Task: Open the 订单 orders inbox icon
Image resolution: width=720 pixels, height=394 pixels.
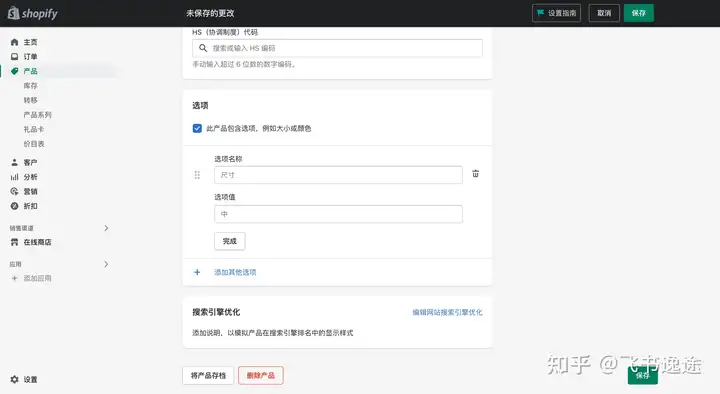Action: (14, 56)
